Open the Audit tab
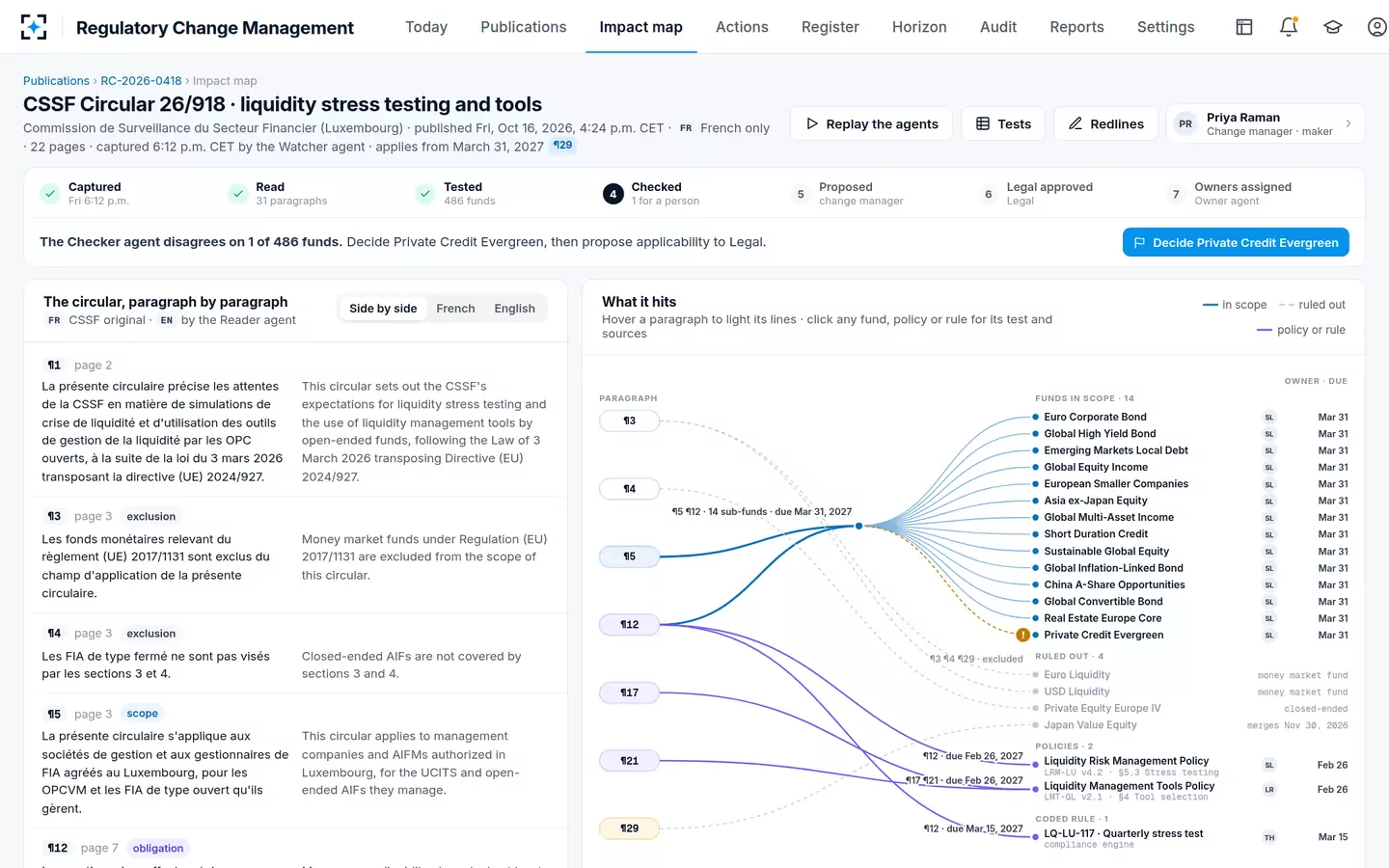This screenshot has width=1389, height=868. point(998,27)
